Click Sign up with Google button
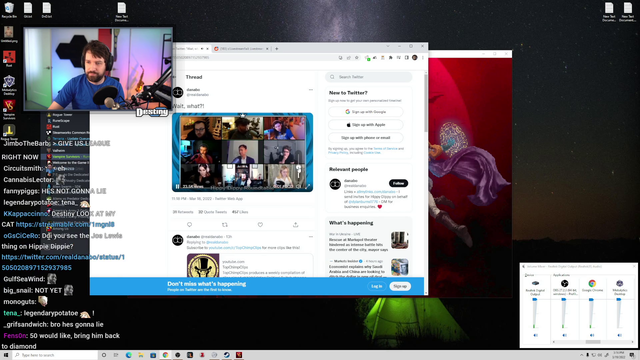Screen dimensions: 640x360 point(366,111)
